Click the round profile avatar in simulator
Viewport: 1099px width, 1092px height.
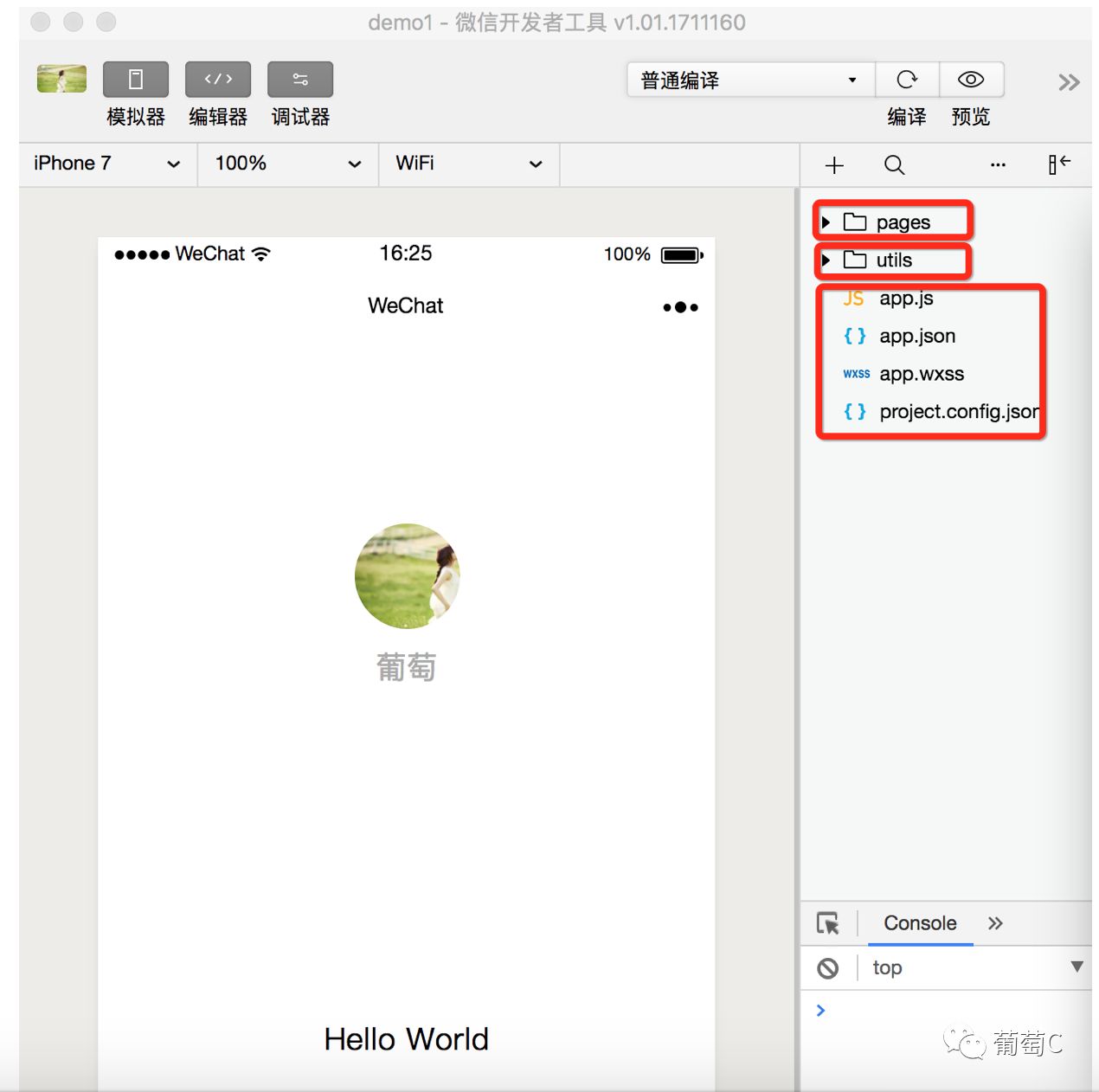point(407,575)
